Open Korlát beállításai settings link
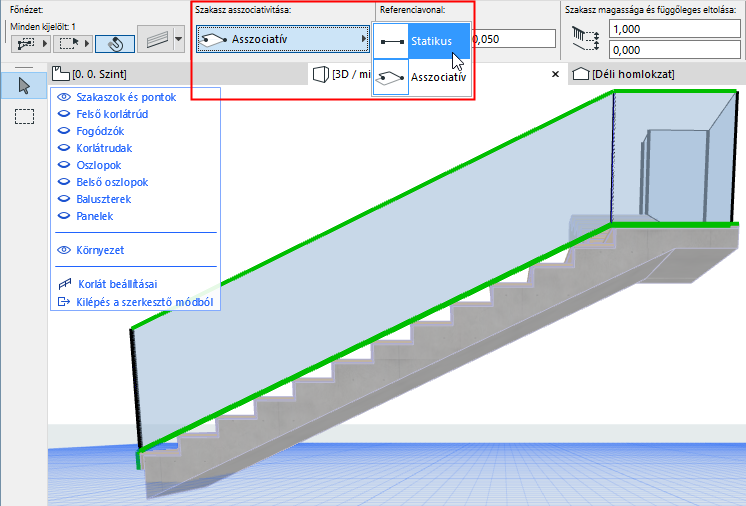The image size is (746, 506). click(x=118, y=284)
